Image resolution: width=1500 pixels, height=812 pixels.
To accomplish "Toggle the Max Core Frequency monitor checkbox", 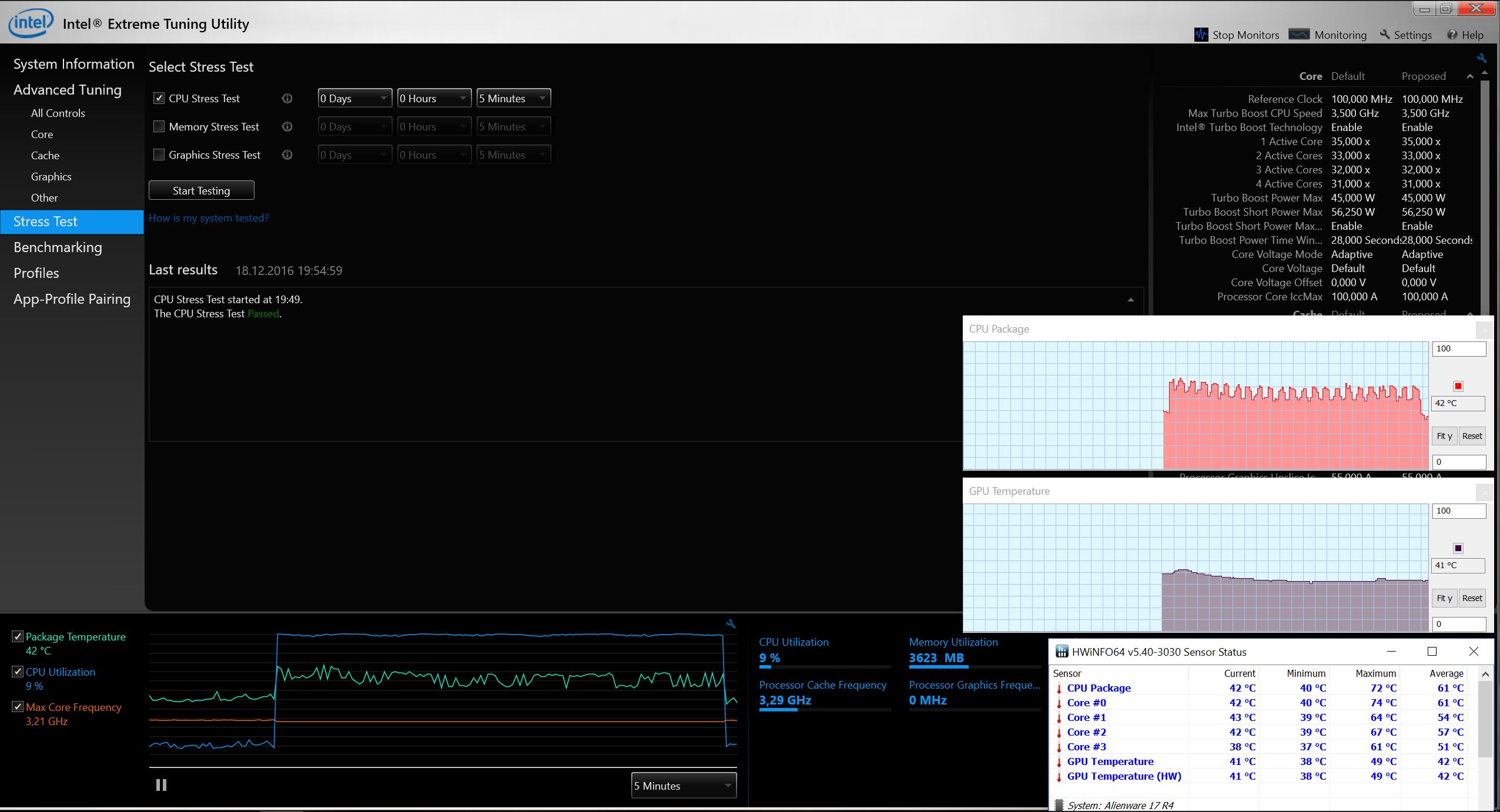I will tap(18, 707).
